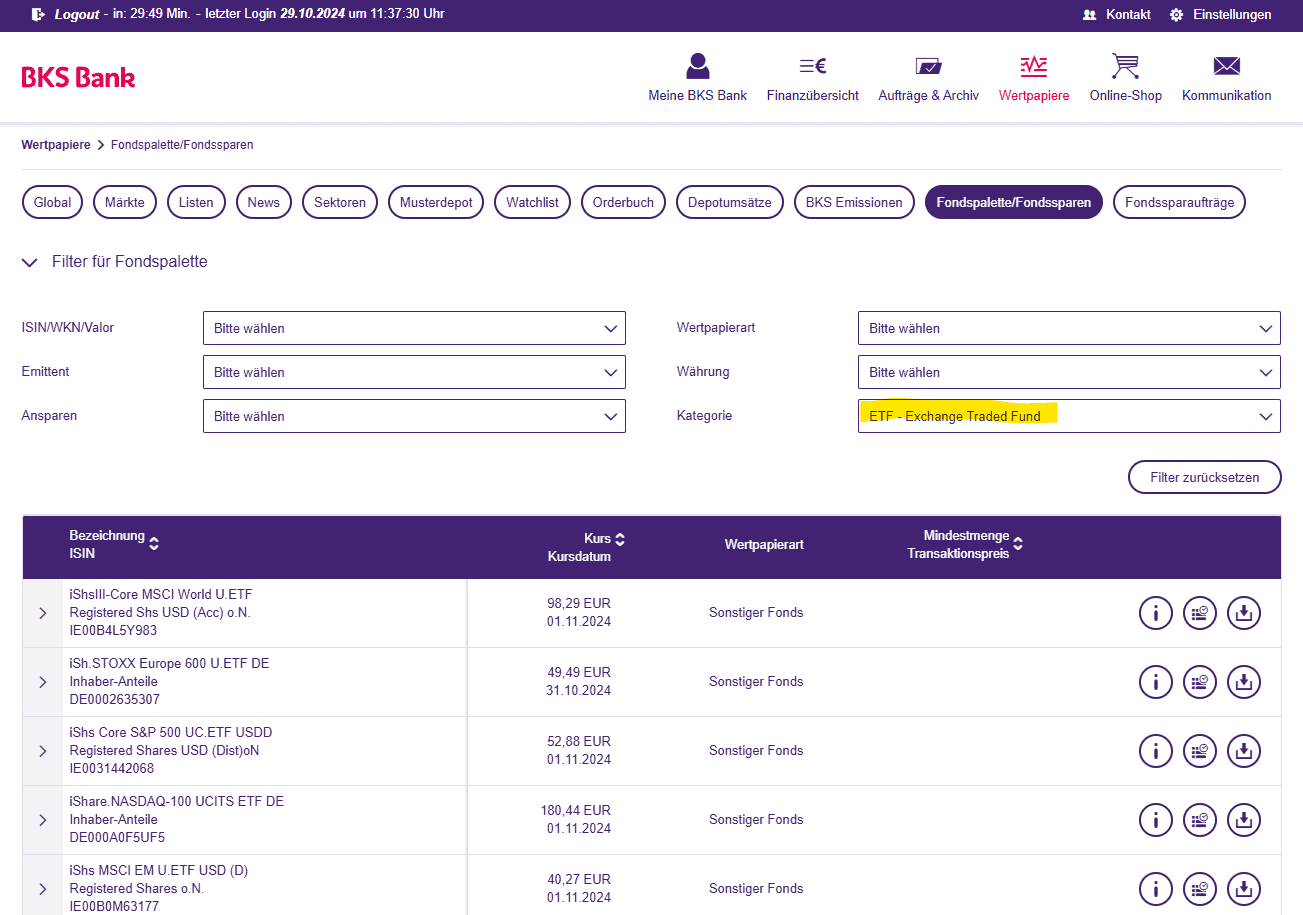The width and height of the screenshot is (1303, 915).
Task: Show info for iShs Core S&P 500
Action: [x=1156, y=751]
